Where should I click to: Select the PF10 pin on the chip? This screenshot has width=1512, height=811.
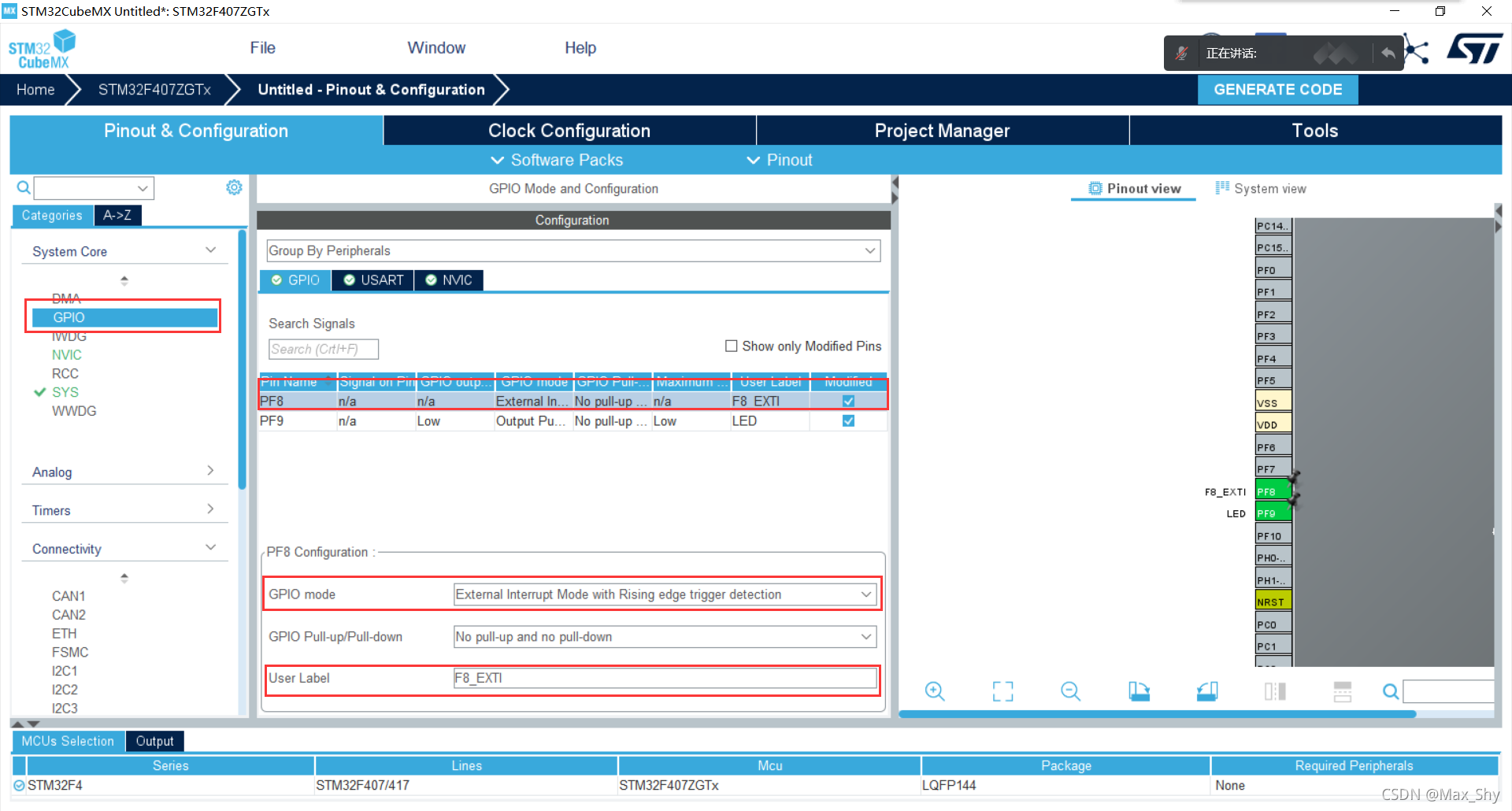[x=1273, y=535]
